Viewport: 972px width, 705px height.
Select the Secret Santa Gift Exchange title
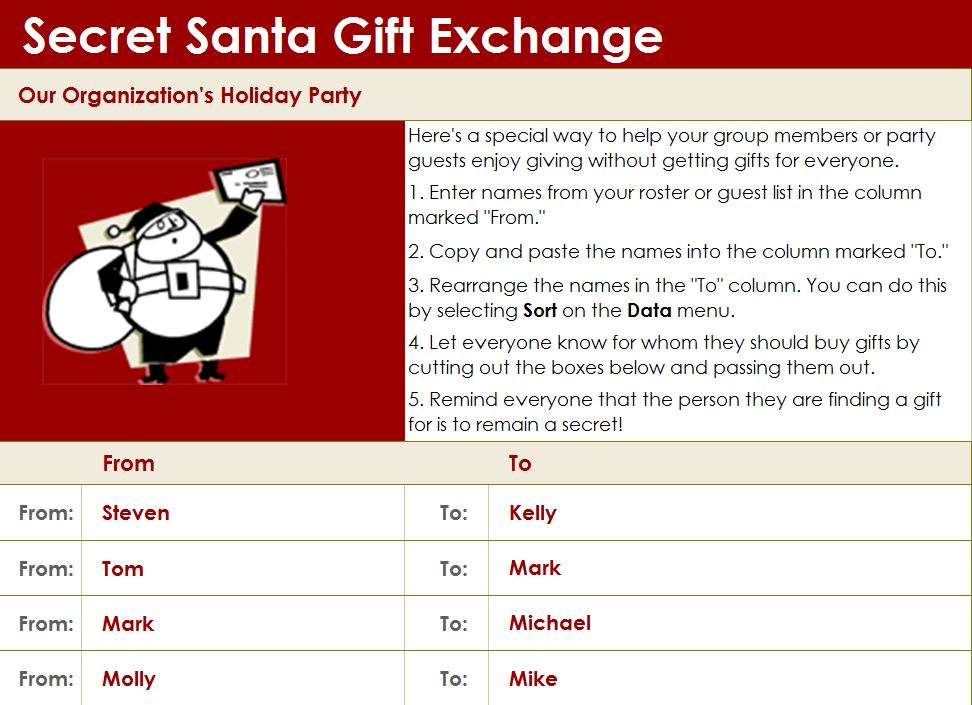pyautogui.click(x=342, y=36)
